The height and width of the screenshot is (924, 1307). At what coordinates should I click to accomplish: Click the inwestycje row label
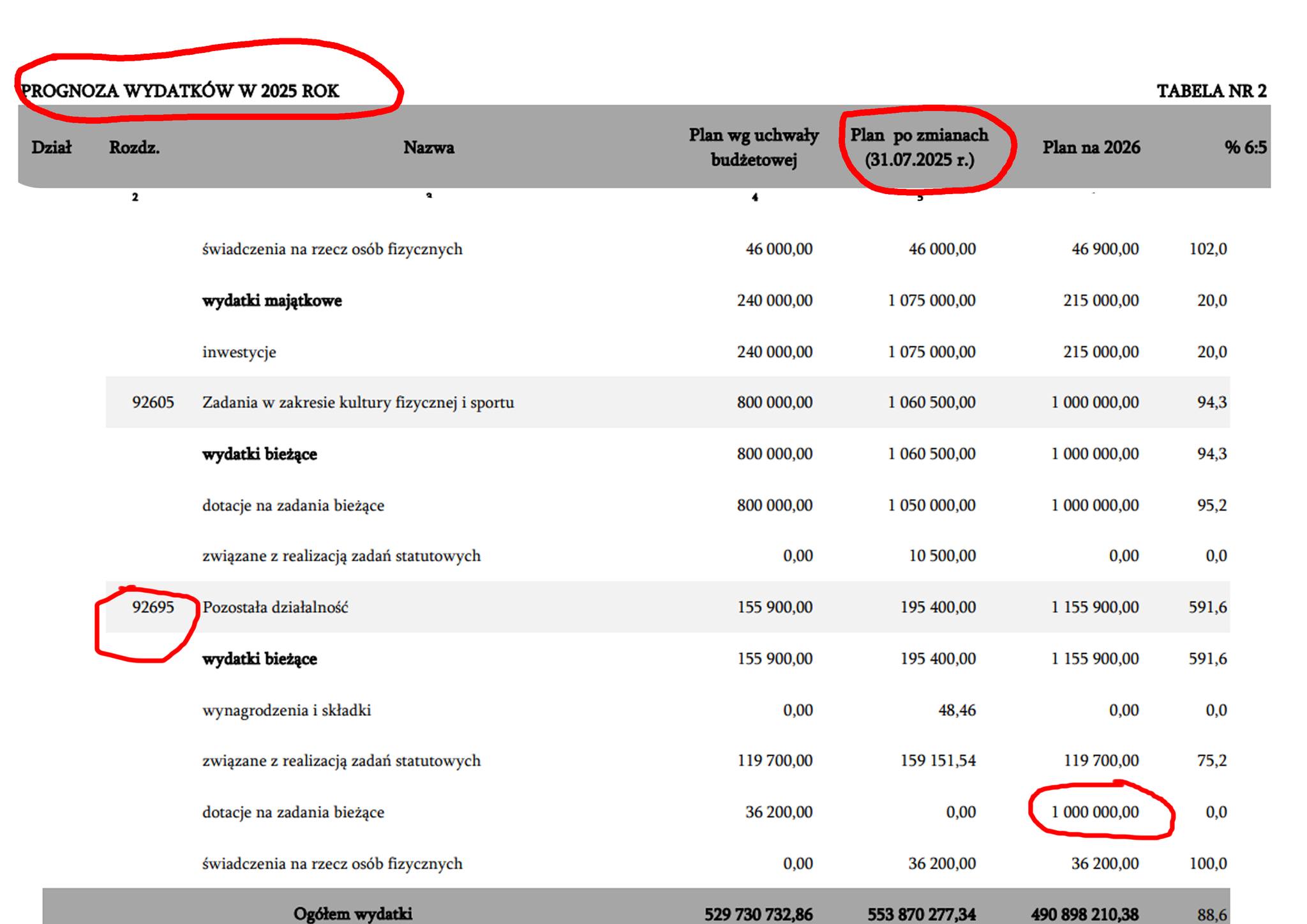[239, 352]
